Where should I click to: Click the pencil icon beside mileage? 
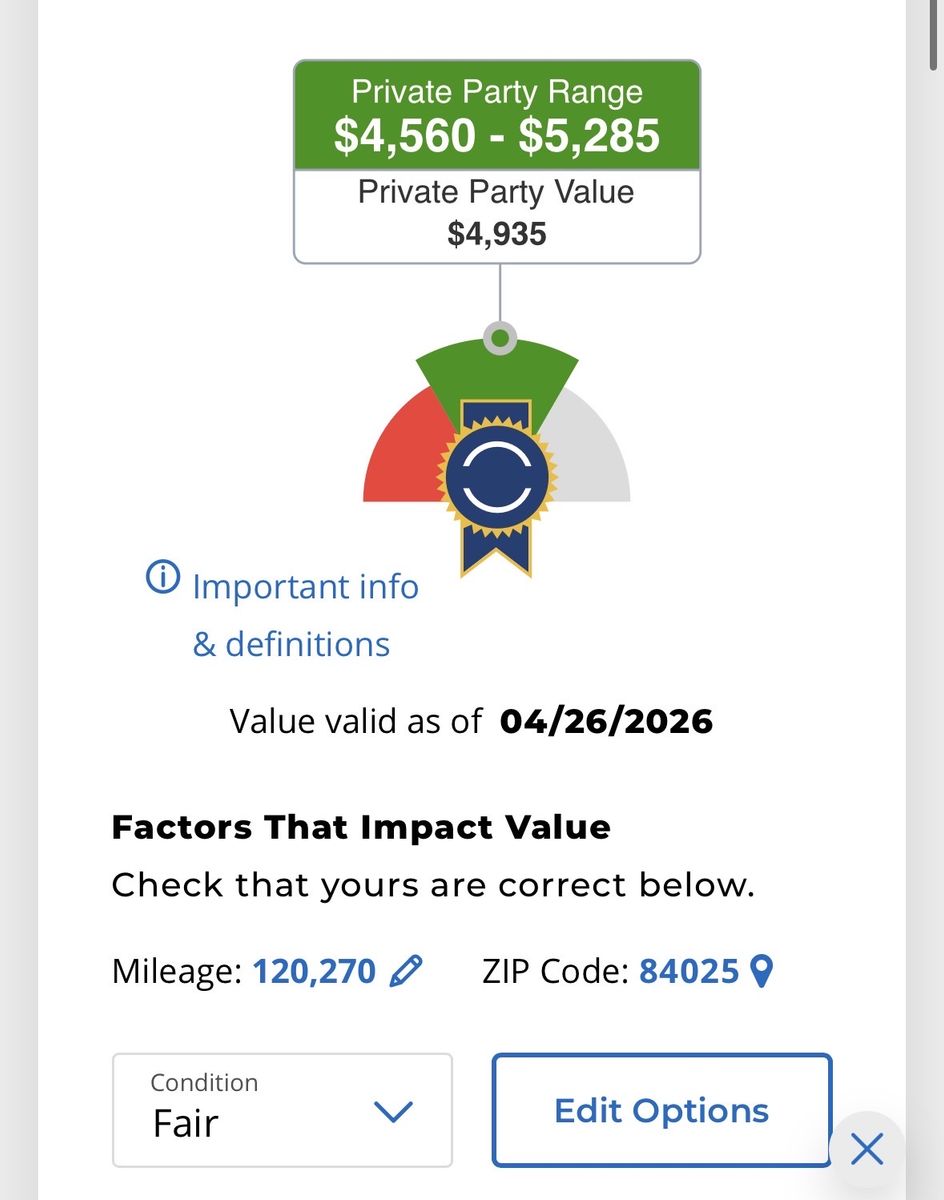click(405, 970)
